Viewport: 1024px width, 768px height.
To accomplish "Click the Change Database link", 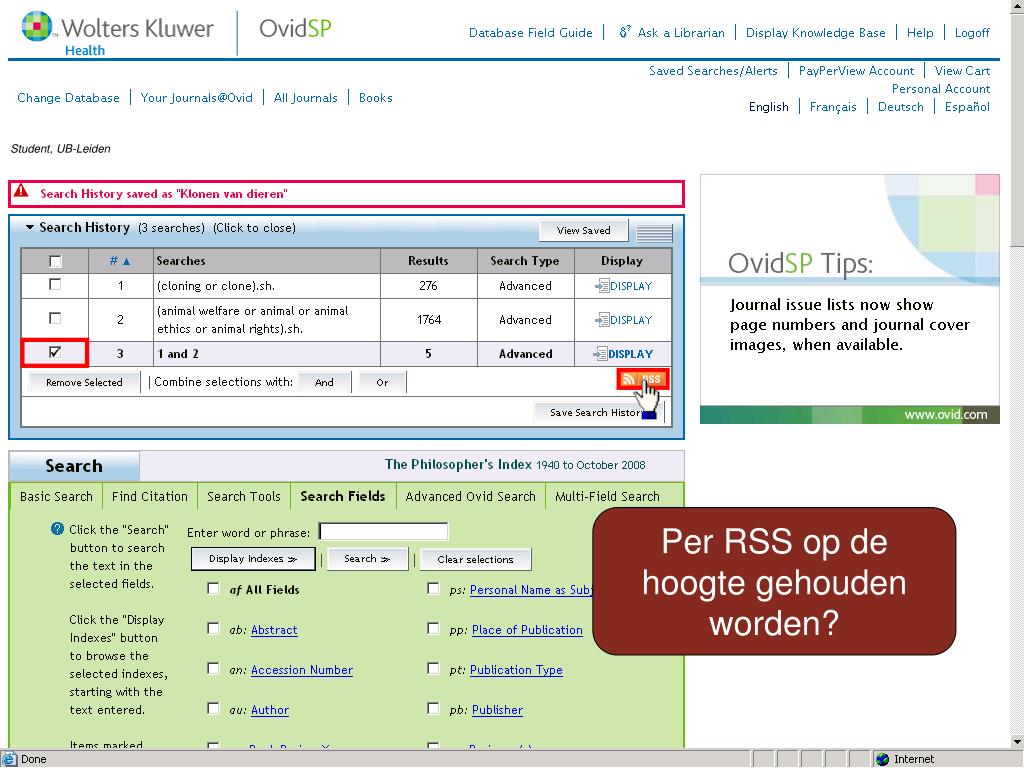I will coord(69,98).
